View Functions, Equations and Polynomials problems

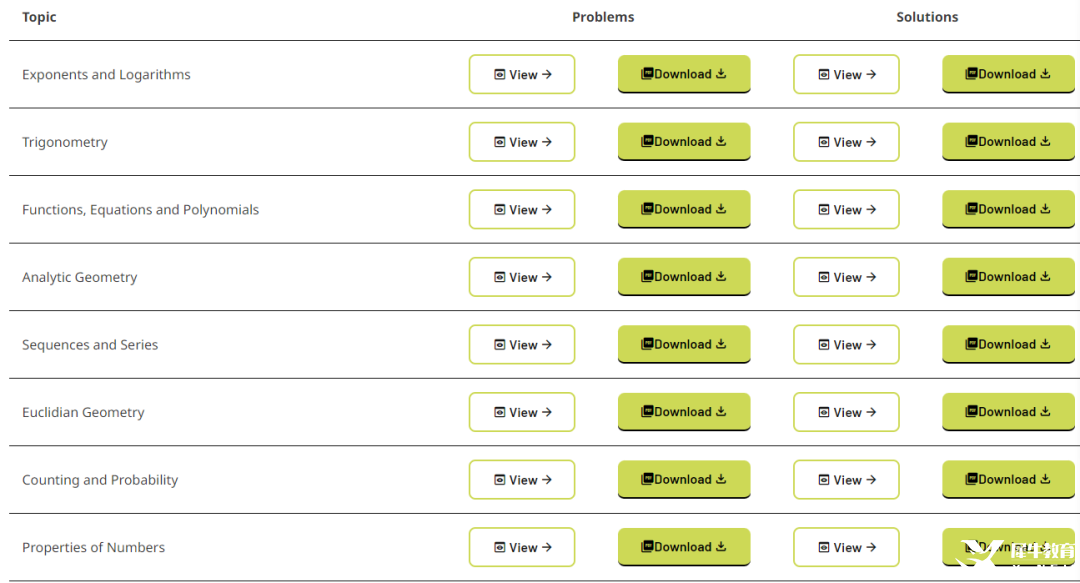click(522, 209)
